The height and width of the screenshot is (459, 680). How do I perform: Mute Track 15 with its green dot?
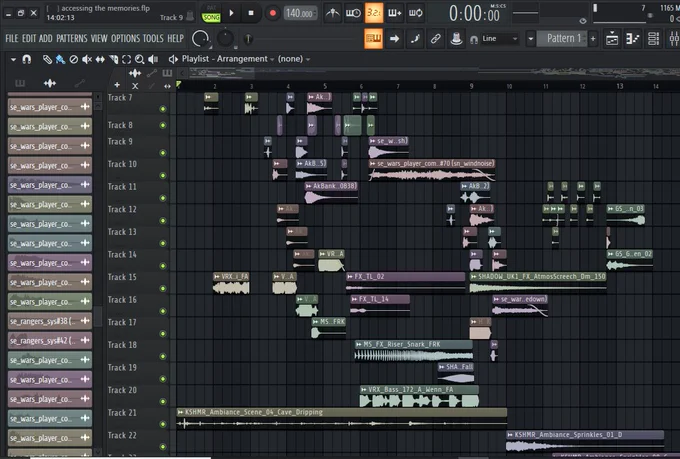163,289
